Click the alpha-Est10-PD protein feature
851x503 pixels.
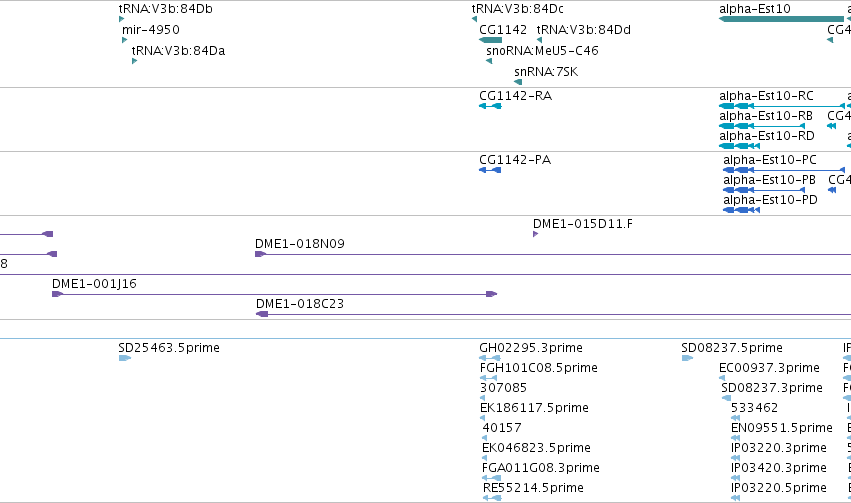pyautogui.click(x=741, y=210)
